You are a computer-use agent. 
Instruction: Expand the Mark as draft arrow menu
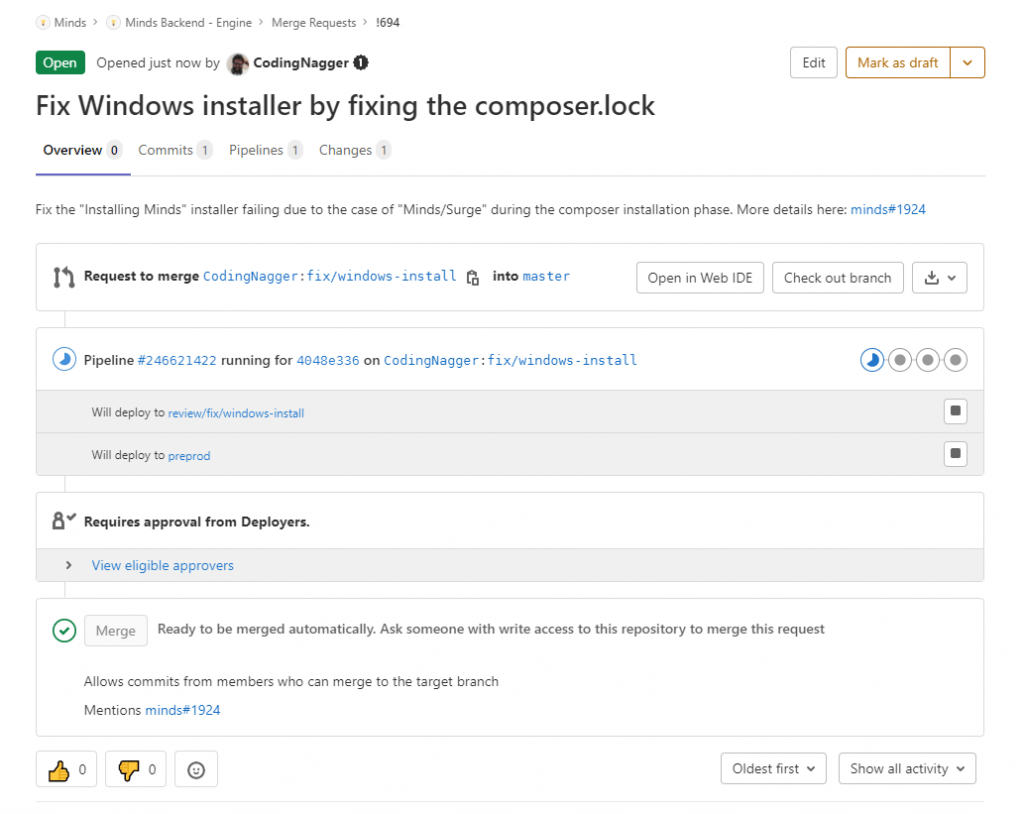[x=967, y=63]
